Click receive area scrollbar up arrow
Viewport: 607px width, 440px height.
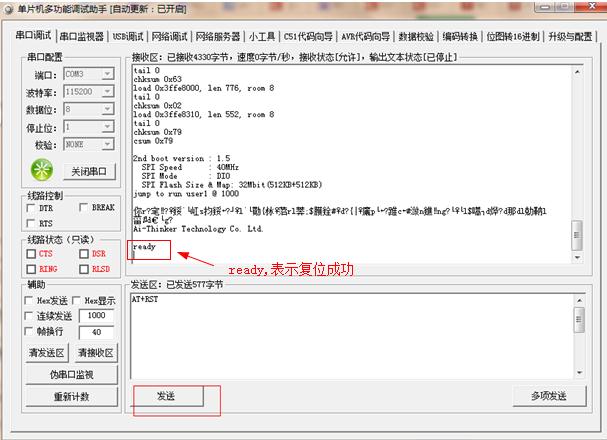point(577,72)
